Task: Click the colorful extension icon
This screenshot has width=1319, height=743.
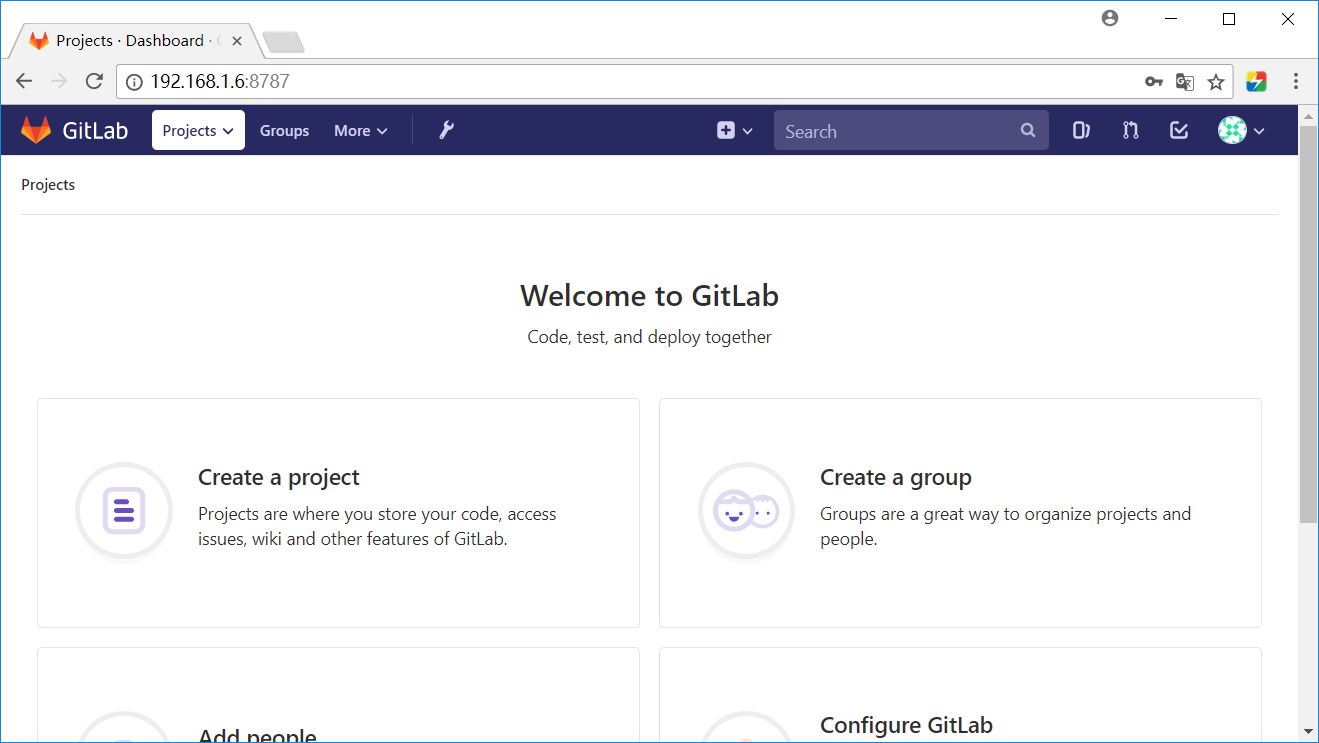Action: click(1257, 82)
